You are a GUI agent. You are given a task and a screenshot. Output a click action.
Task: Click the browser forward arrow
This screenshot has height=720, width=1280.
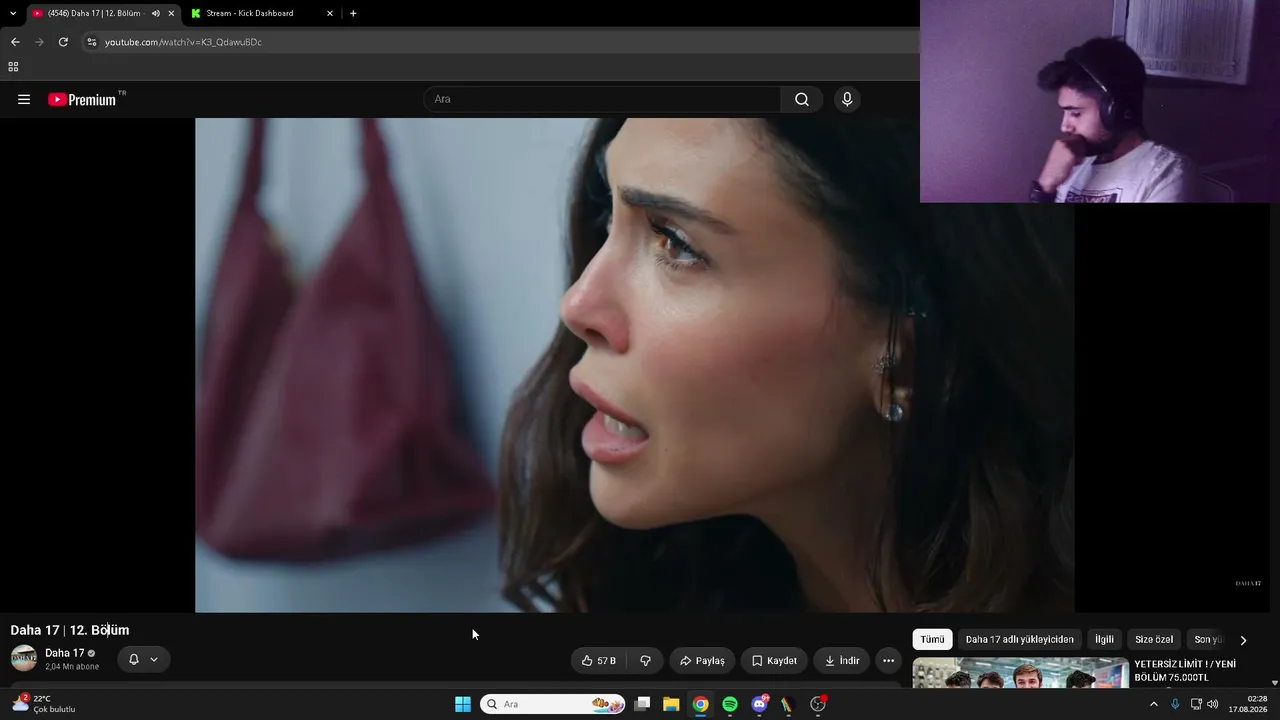coord(39,42)
